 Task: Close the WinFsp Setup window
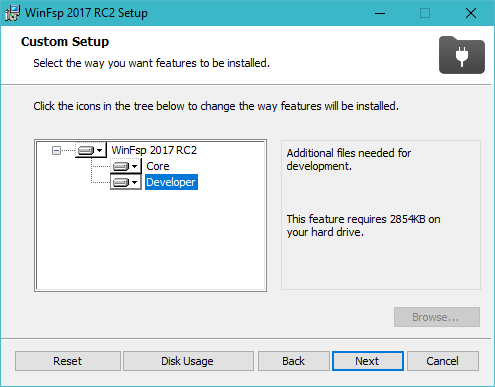(471, 13)
